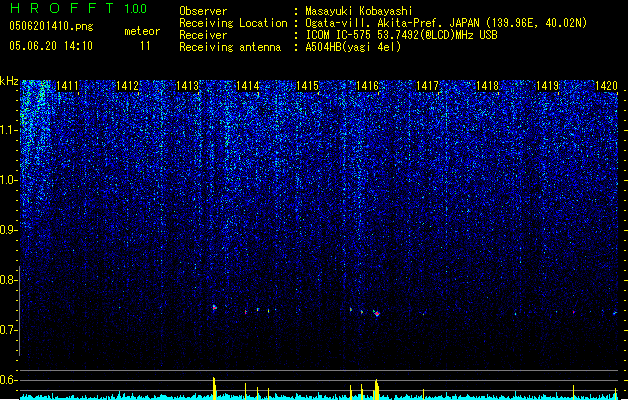This screenshot has height=400, width=629.
Task: Click the 1414 time marker
Action: pos(248,85)
